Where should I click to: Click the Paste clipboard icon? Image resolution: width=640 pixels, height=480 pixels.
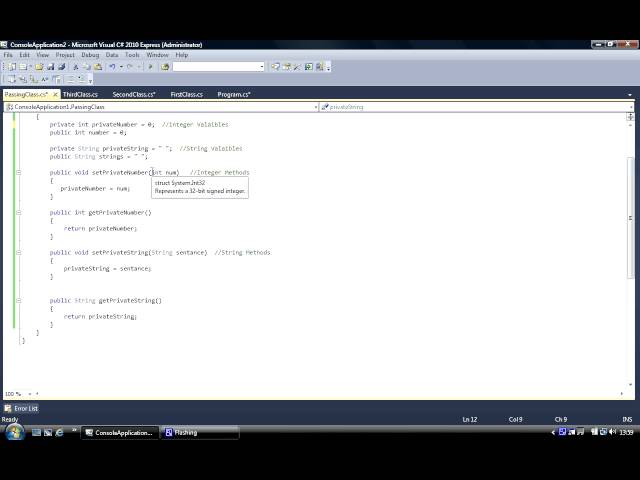coord(98,67)
